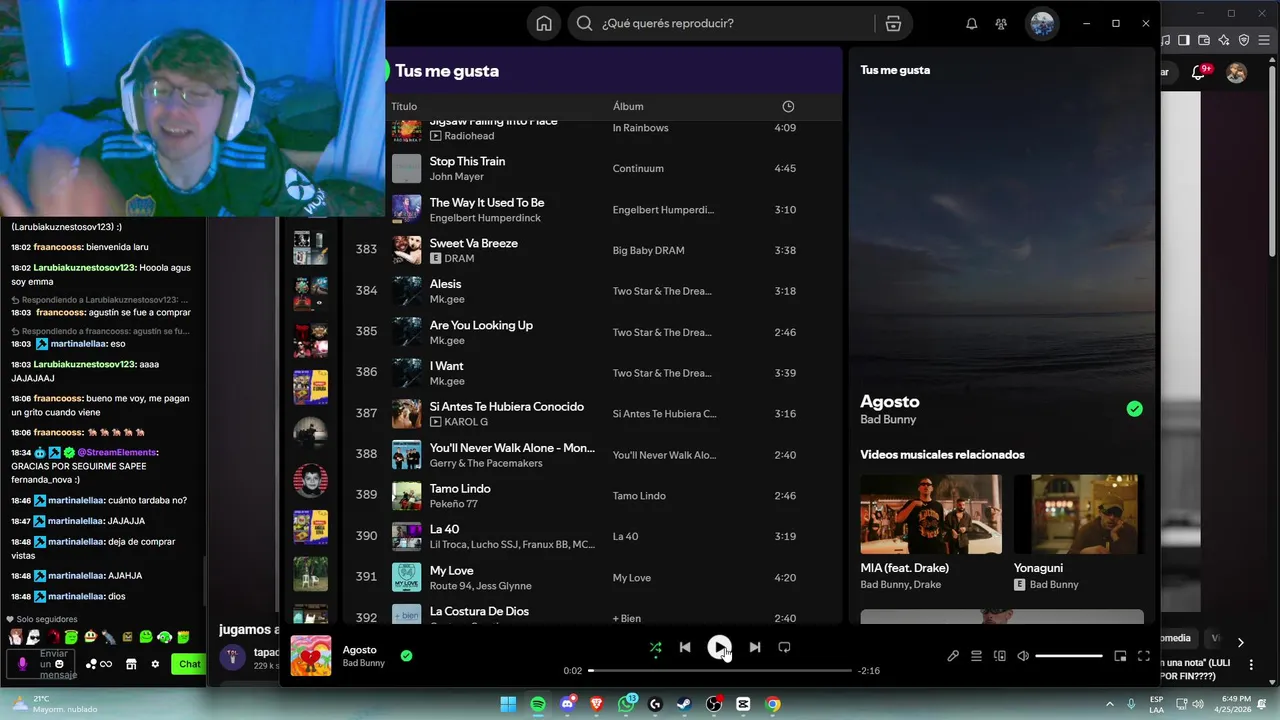The image size is (1280, 720).
Task: Open the Big Baby DRAM album link
Action: (x=648, y=251)
